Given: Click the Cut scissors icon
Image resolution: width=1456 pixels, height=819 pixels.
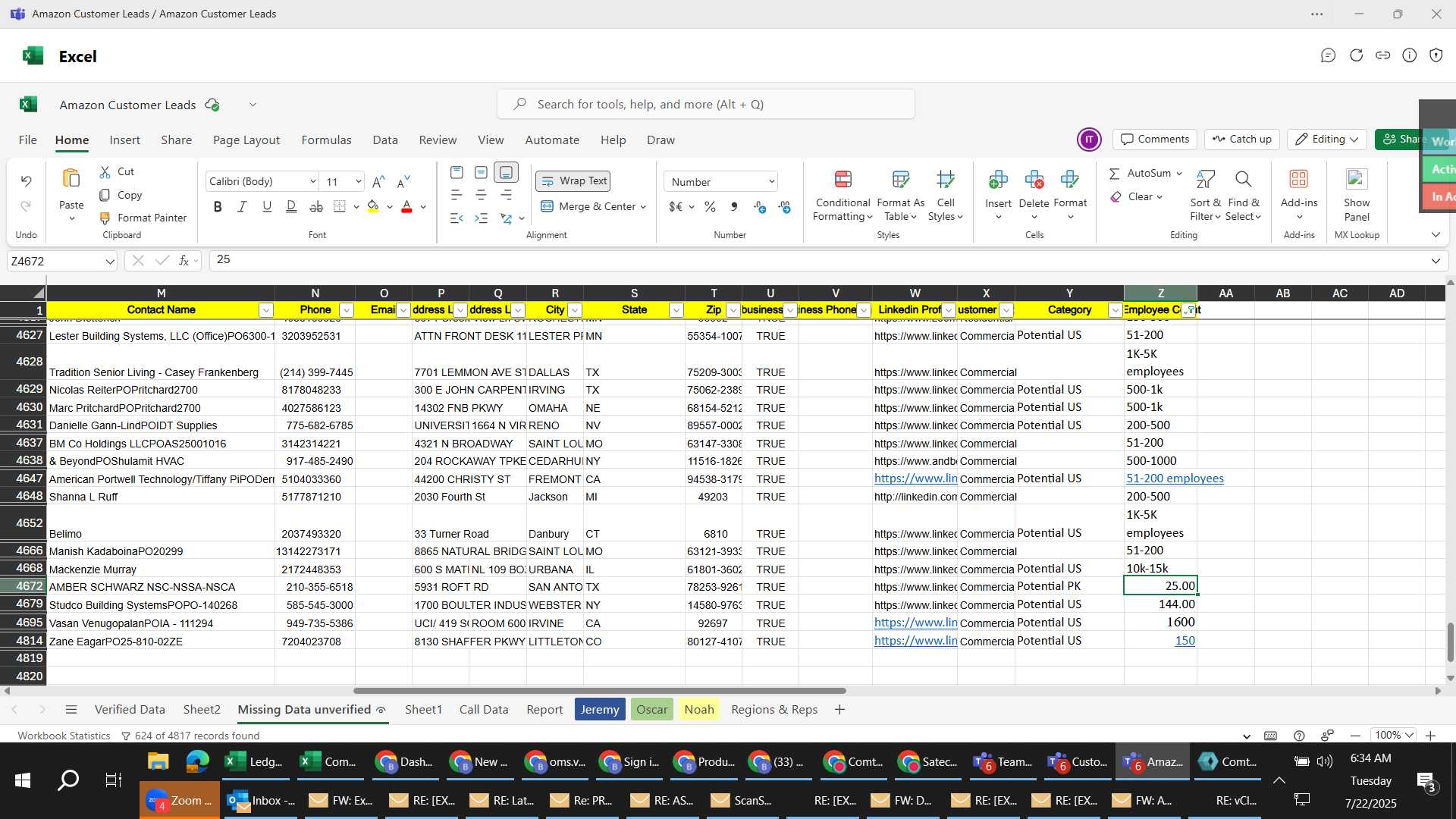Looking at the screenshot, I should coord(105,172).
